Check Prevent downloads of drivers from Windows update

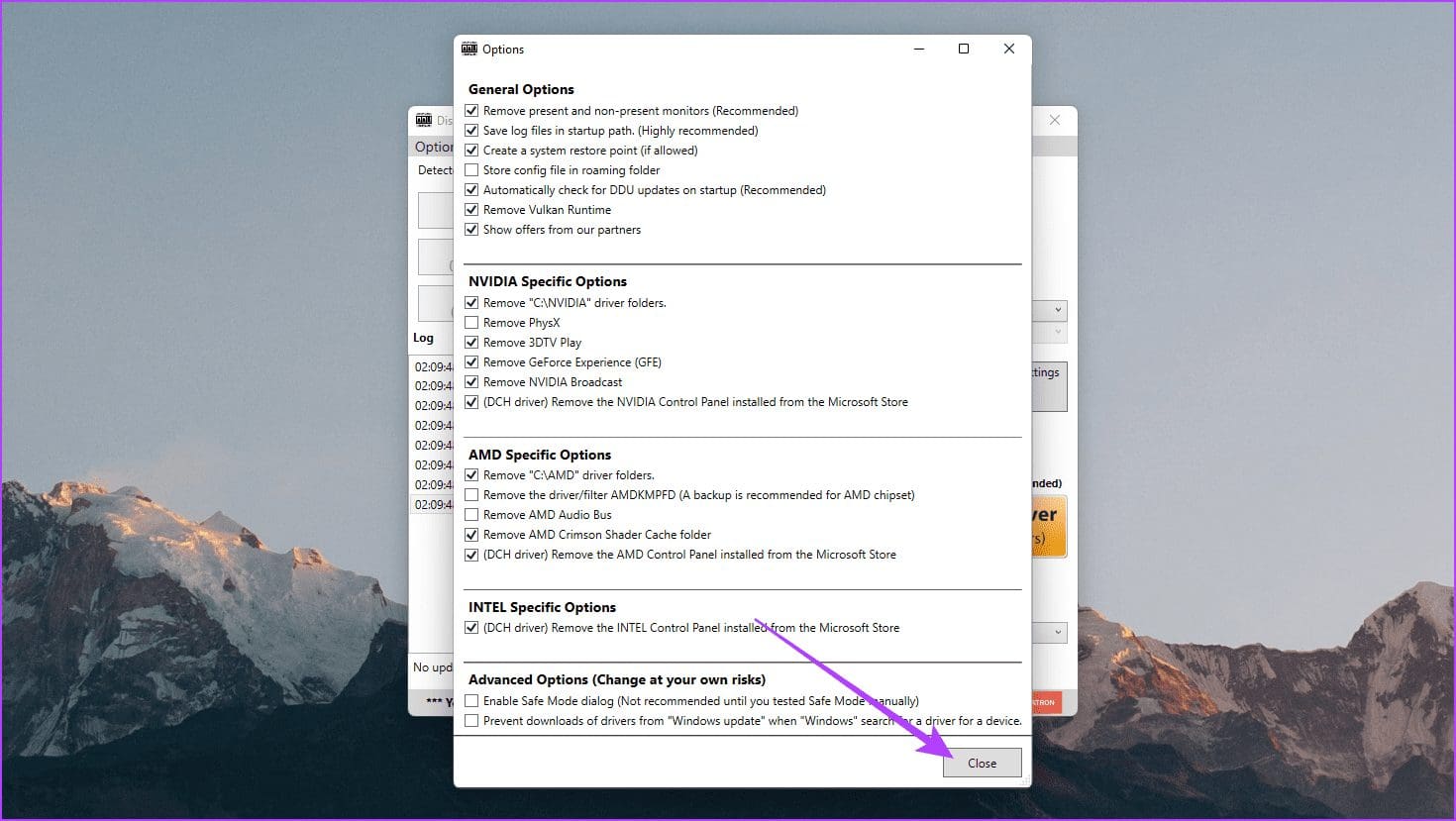coord(472,721)
